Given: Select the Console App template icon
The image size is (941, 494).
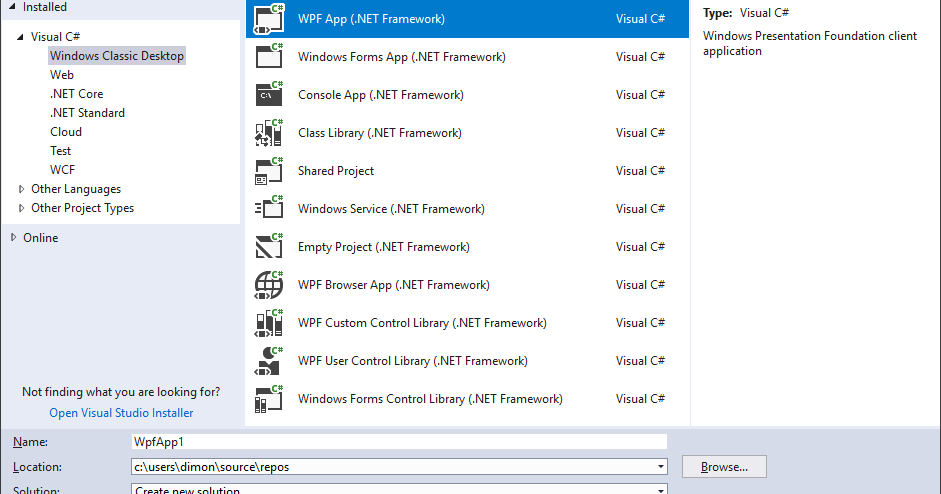Looking at the screenshot, I should coord(269,95).
